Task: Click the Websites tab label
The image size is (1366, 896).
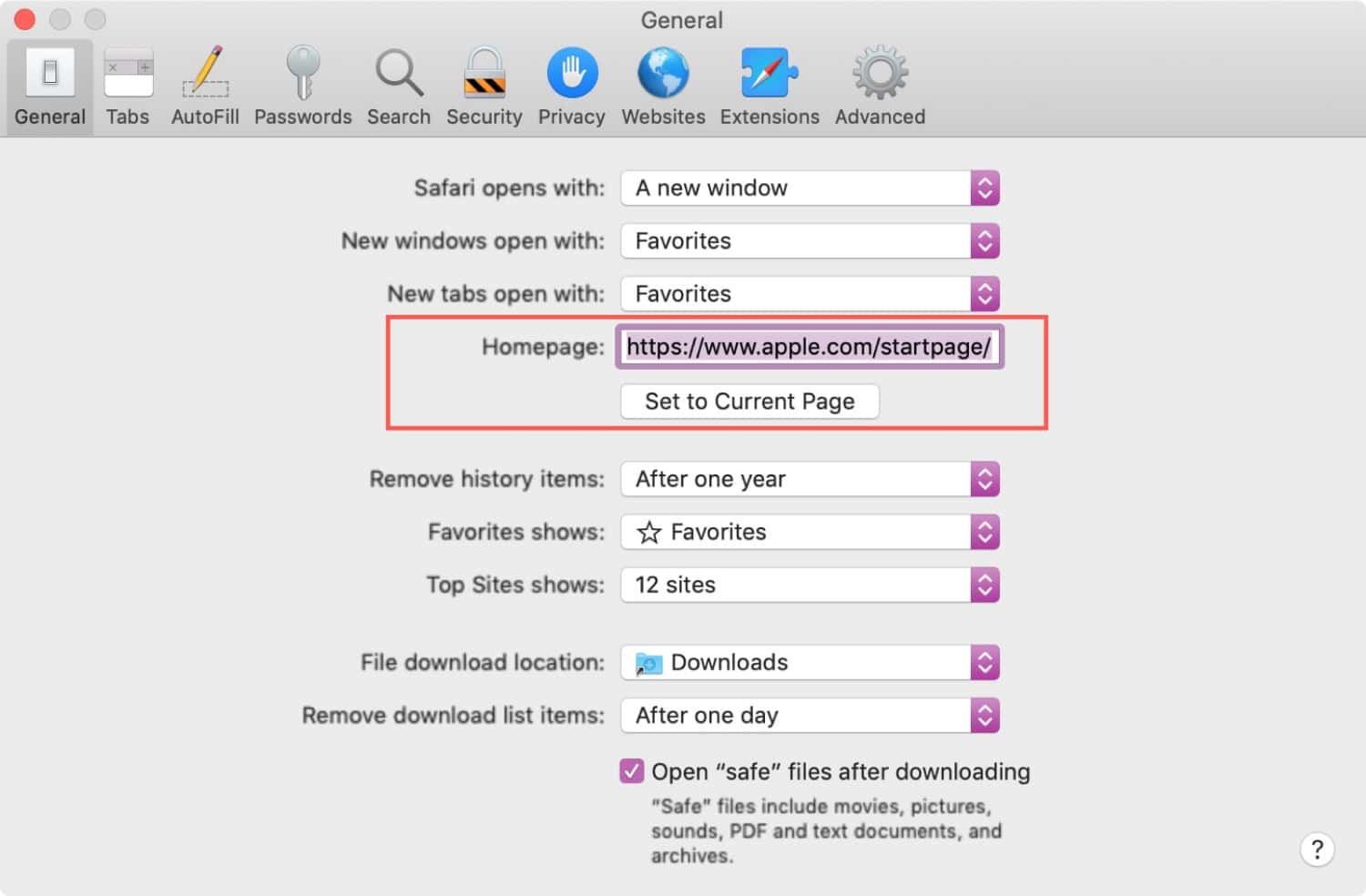Action: (x=663, y=117)
